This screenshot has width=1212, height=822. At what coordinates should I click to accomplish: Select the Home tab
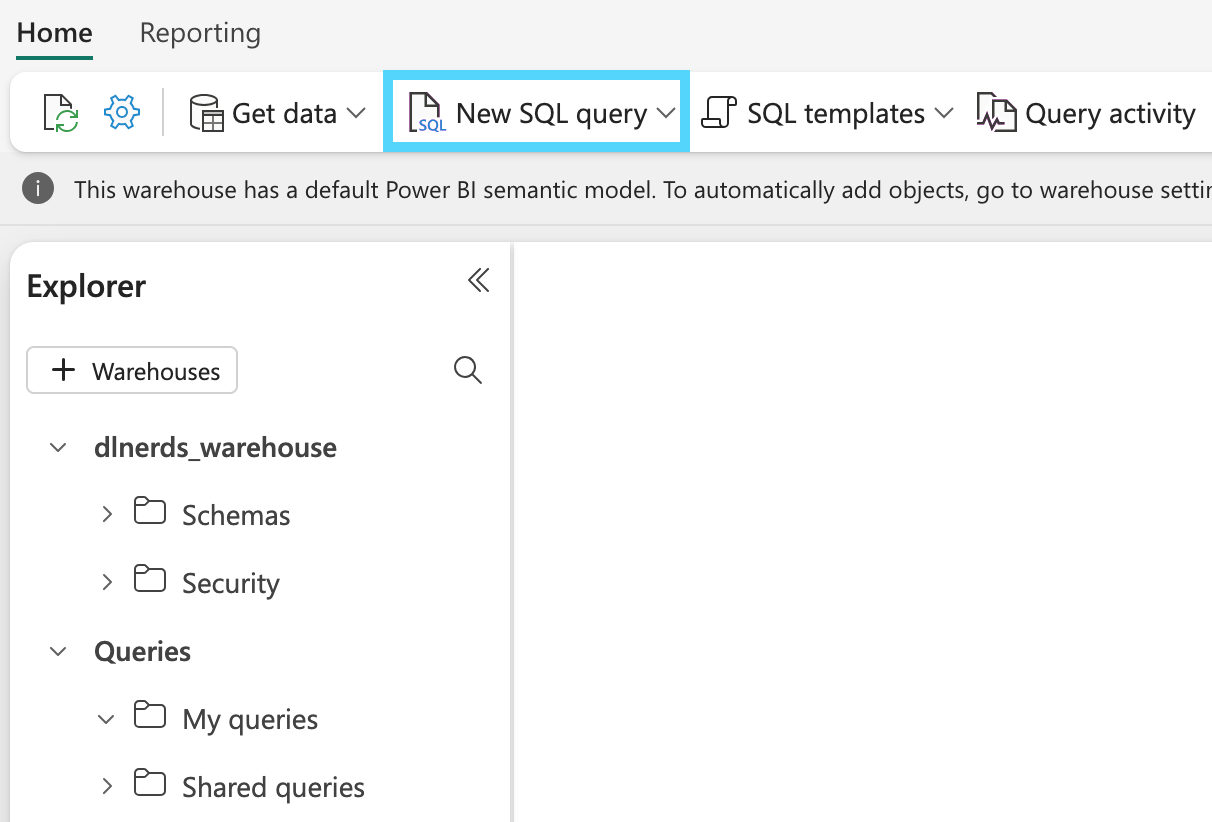(55, 33)
